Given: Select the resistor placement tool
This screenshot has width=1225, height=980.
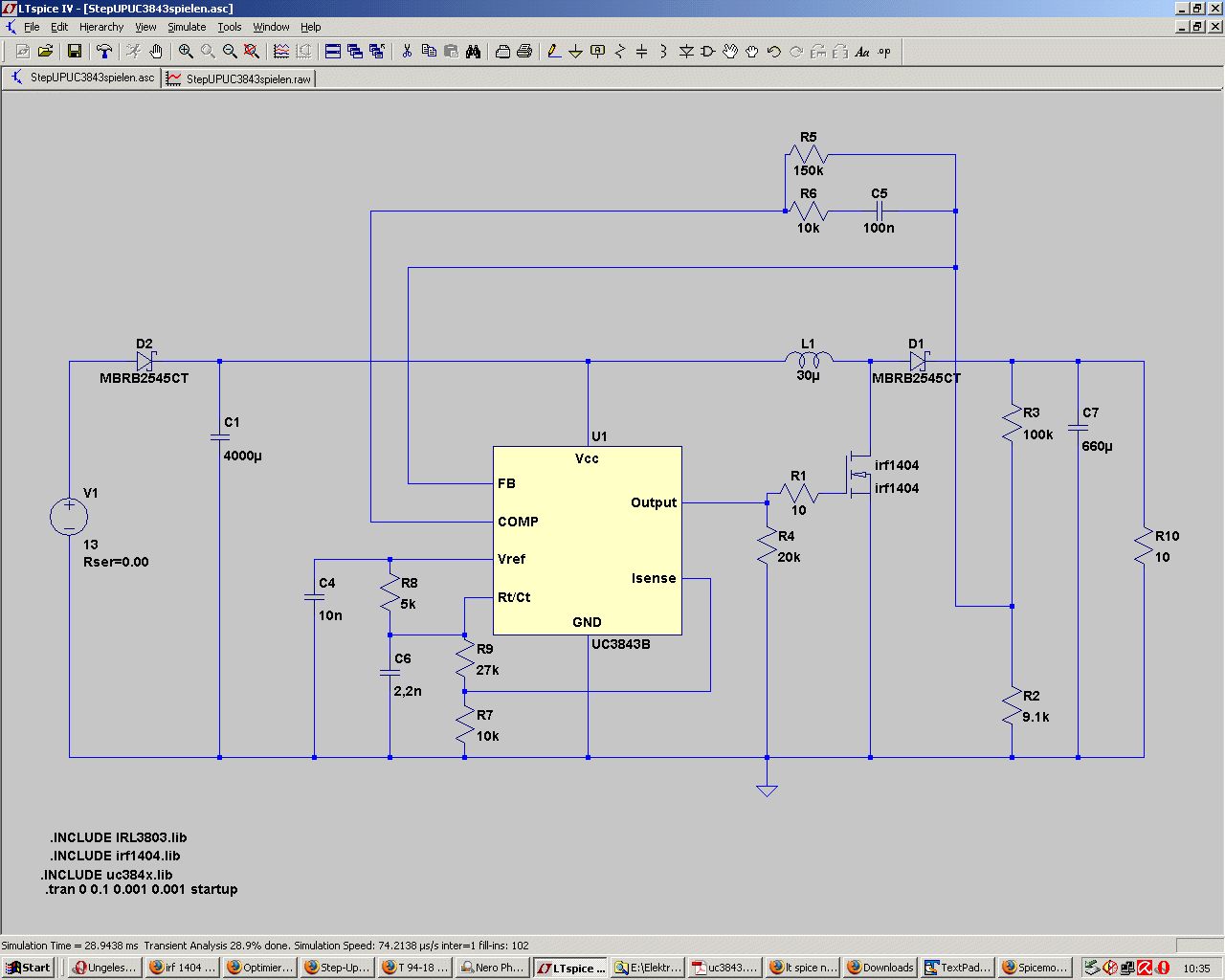Looking at the screenshot, I should click(x=619, y=52).
